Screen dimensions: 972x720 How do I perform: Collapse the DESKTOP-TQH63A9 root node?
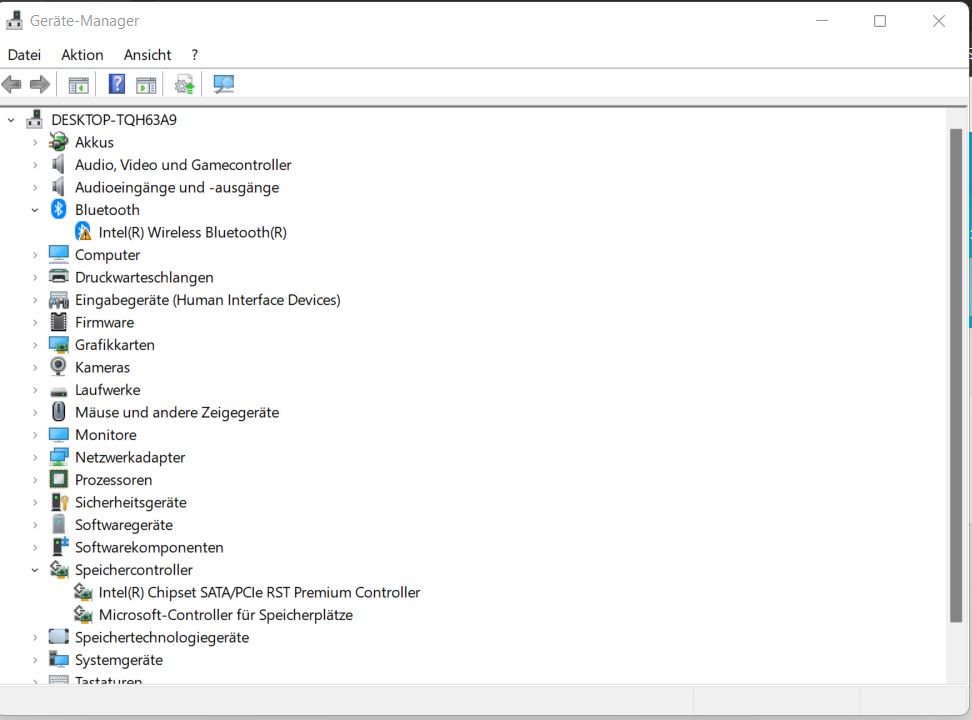pyautogui.click(x=12, y=120)
